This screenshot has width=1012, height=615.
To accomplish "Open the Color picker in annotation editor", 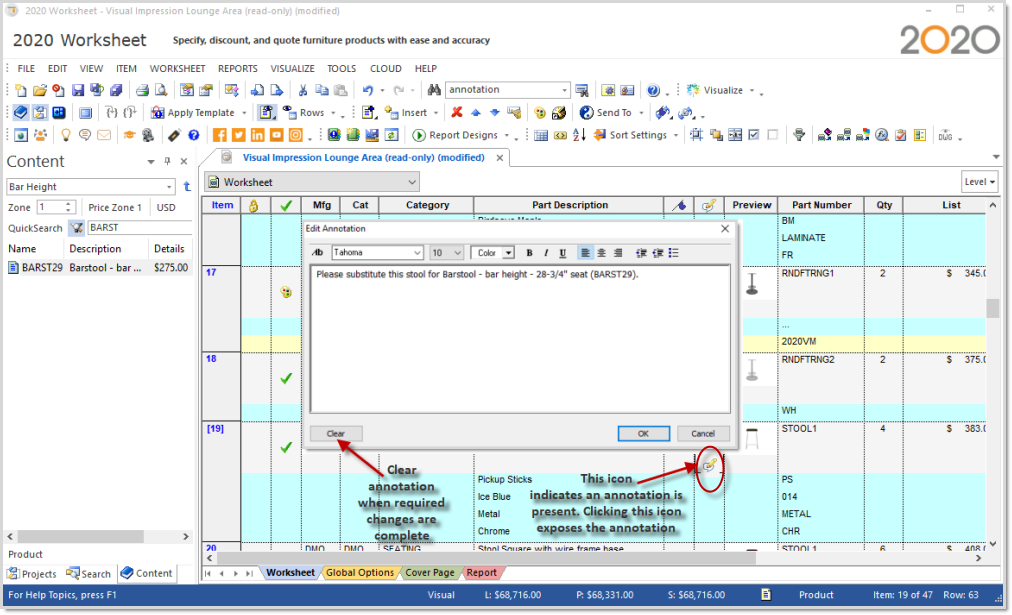I will coord(493,253).
